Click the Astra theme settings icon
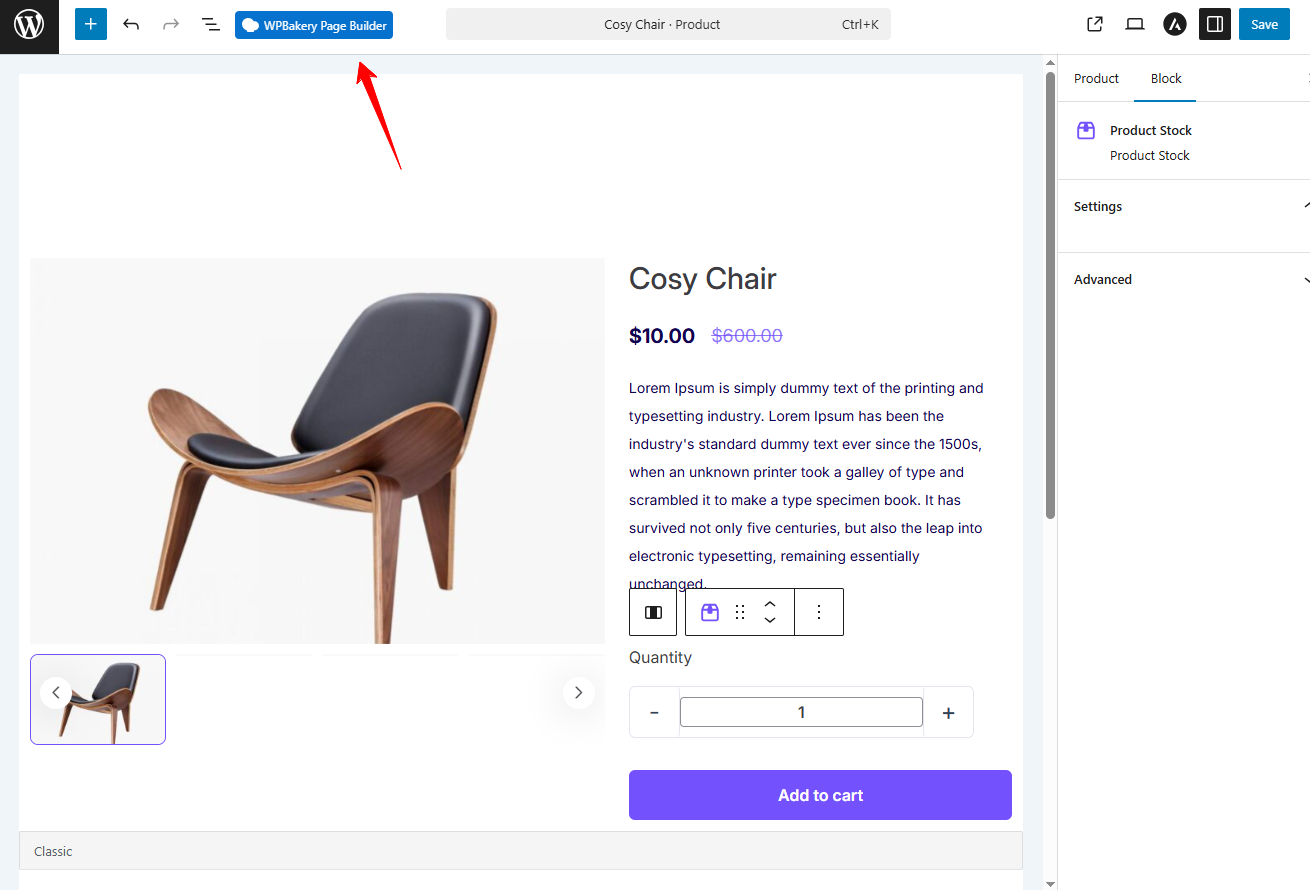 (1175, 24)
